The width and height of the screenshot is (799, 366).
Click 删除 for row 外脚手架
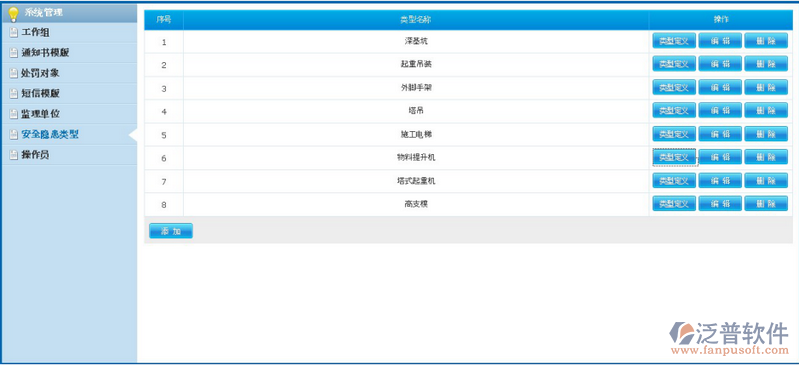point(766,87)
